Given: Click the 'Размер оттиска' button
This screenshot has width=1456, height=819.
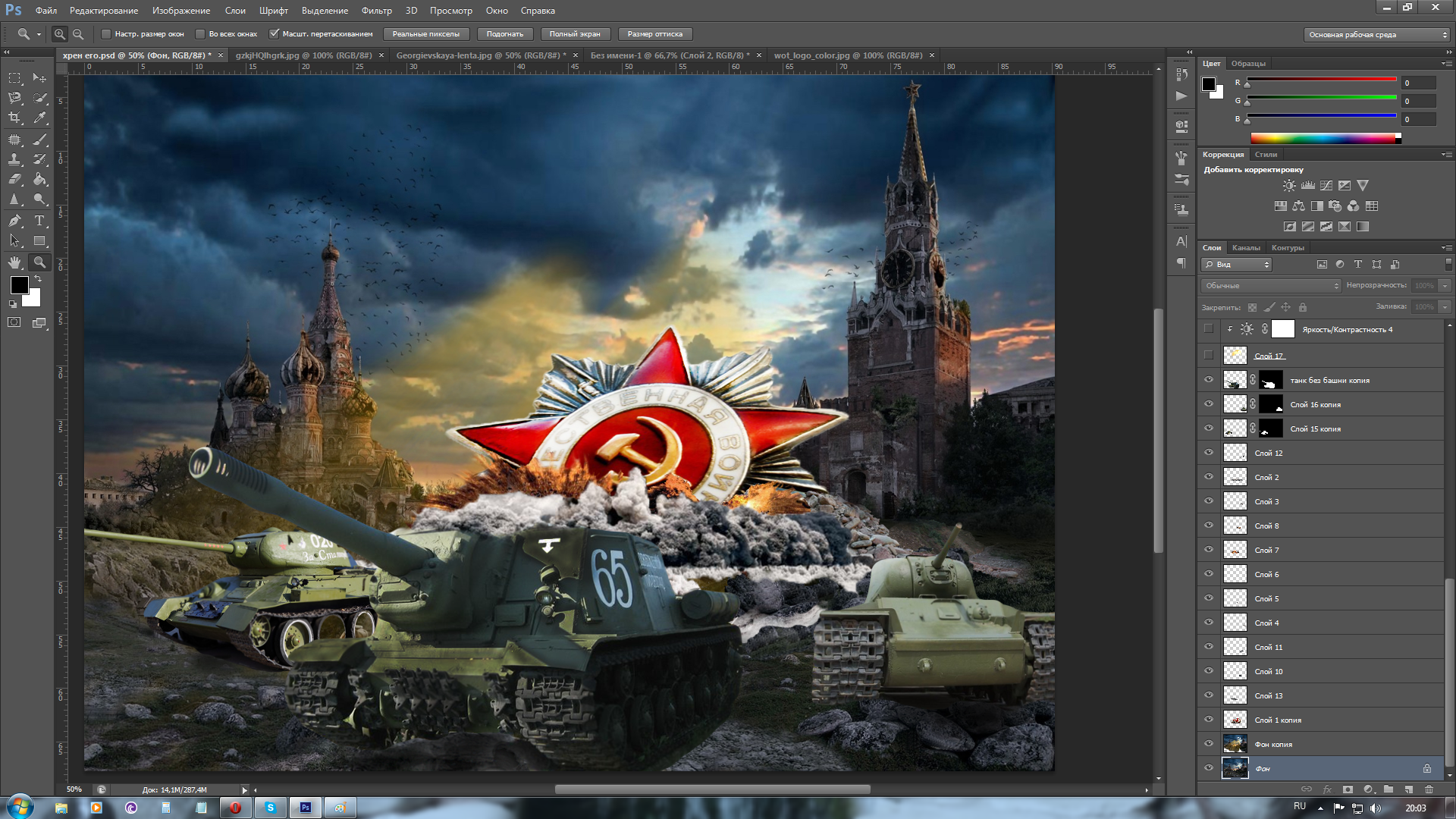Looking at the screenshot, I should tap(655, 34).
